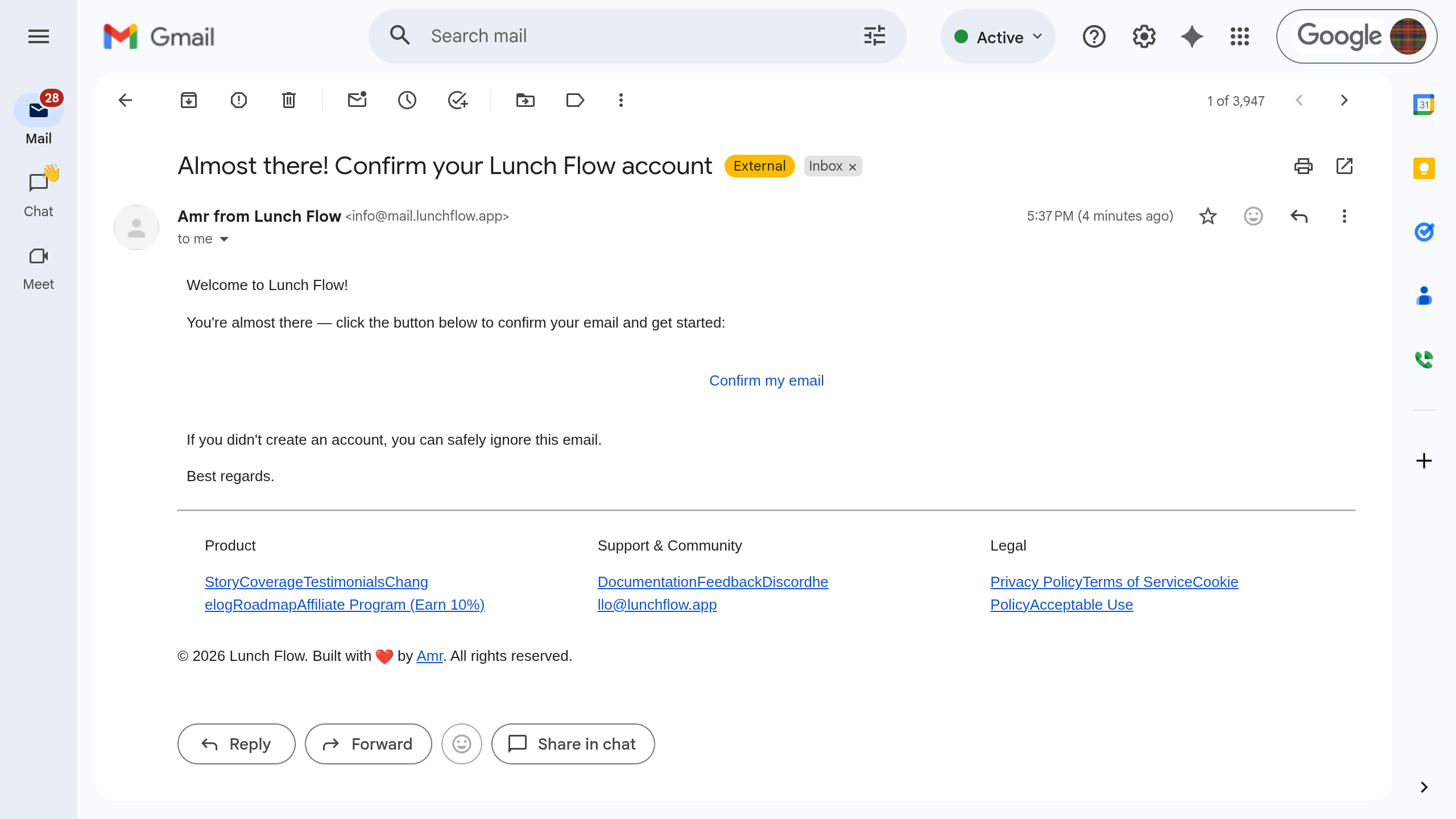The width and height of the screenshot is (1456, 819).
Task: Star the Lunch Flow email
Action: point(1207,216)
